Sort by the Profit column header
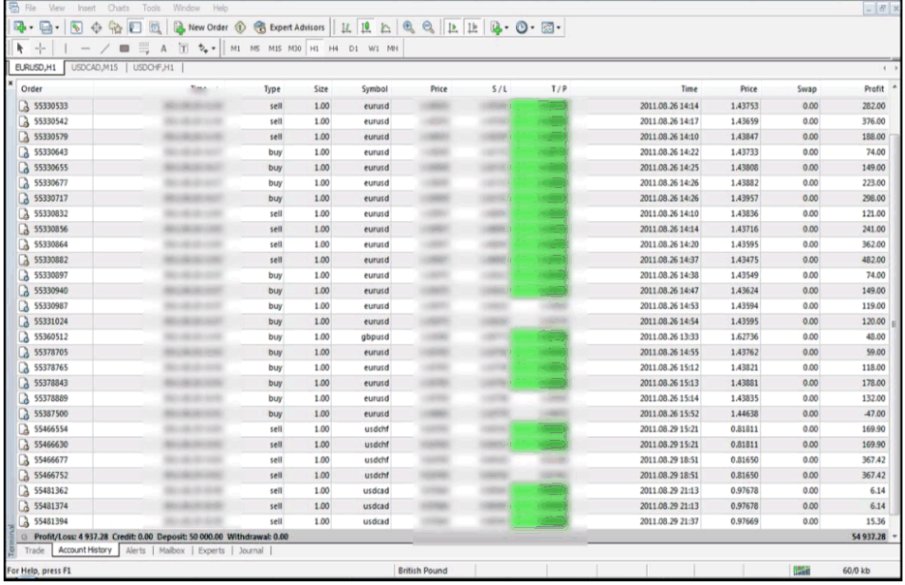905x585 pixels. (x=874, y=89)
